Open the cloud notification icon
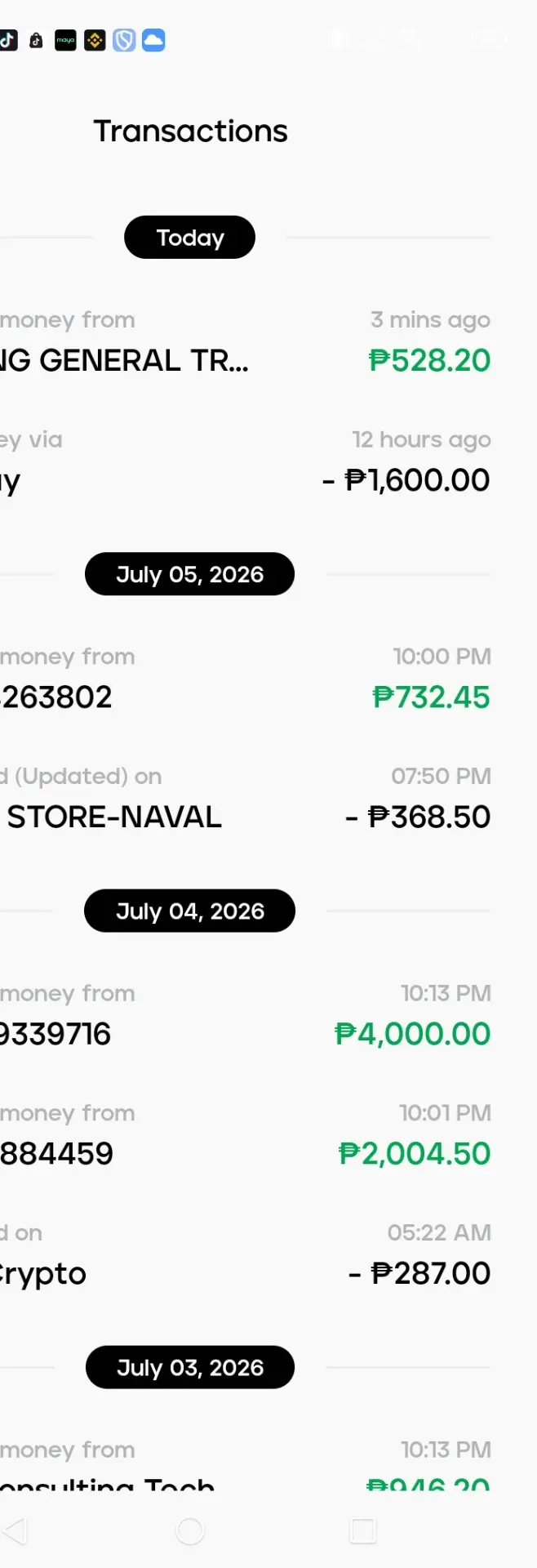Image resolution: width=537 pixels, height=1568 pixels. pyautogui.click(x=153, y=40)
